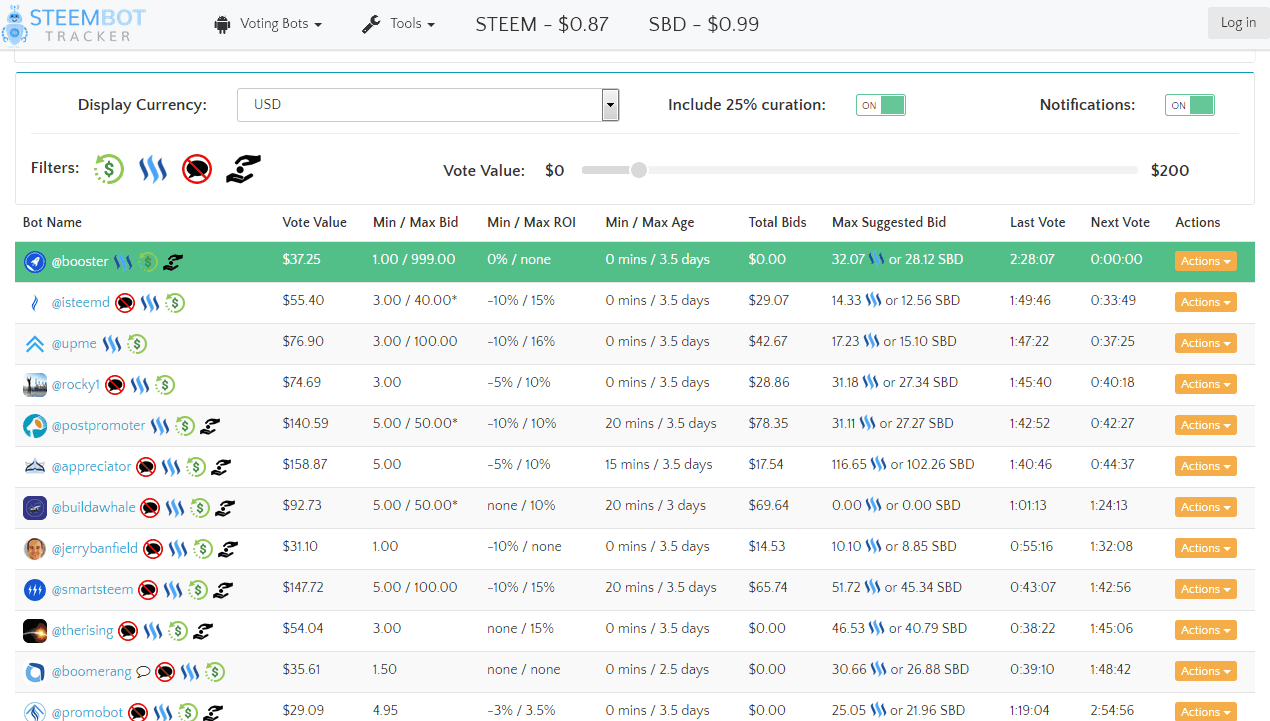This screenshot has width=1270, height=721.
Task: Click the Vote Value slider handle
Action: pos(639,170)
